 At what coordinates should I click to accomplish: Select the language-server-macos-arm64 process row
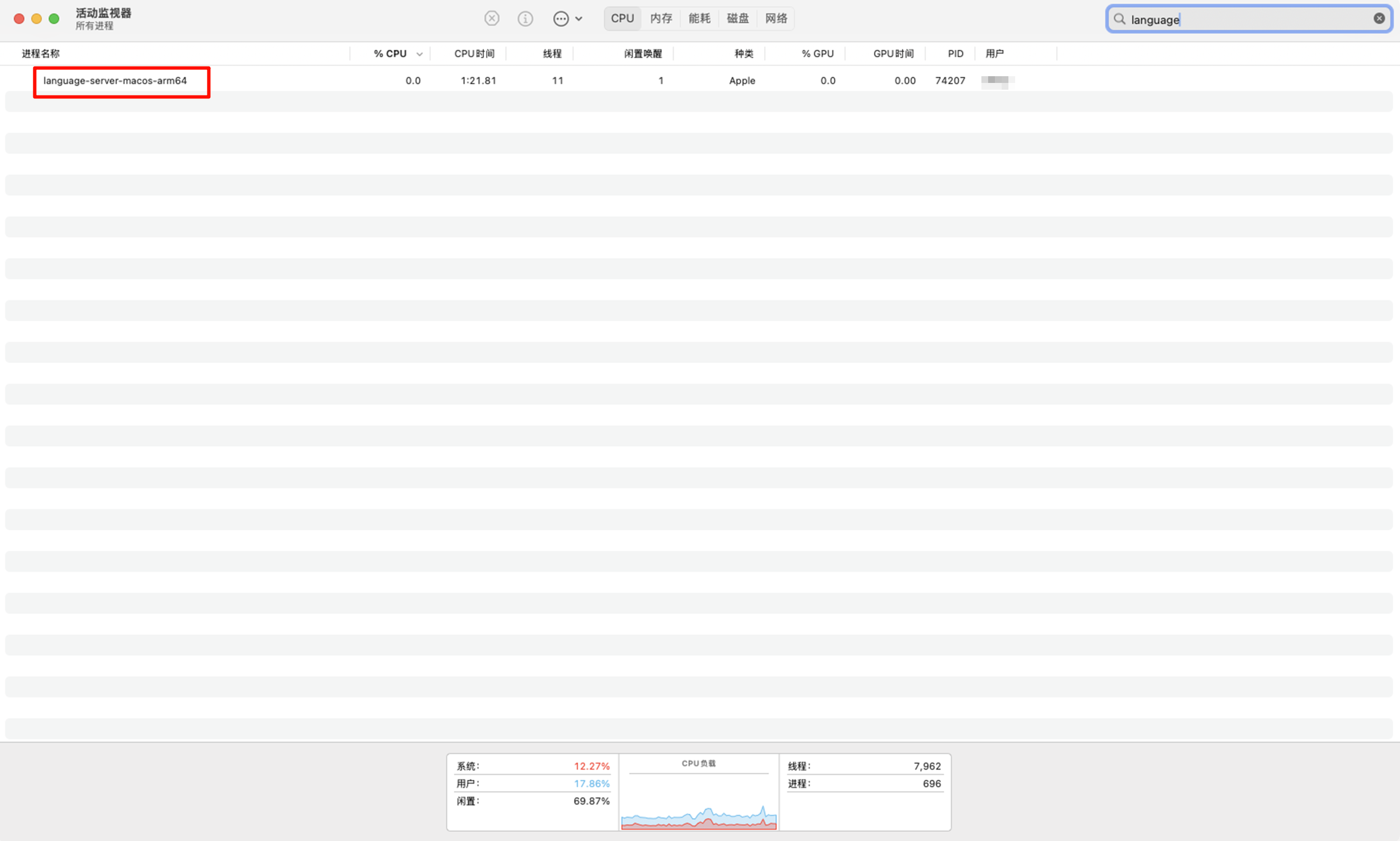(115, 81)
